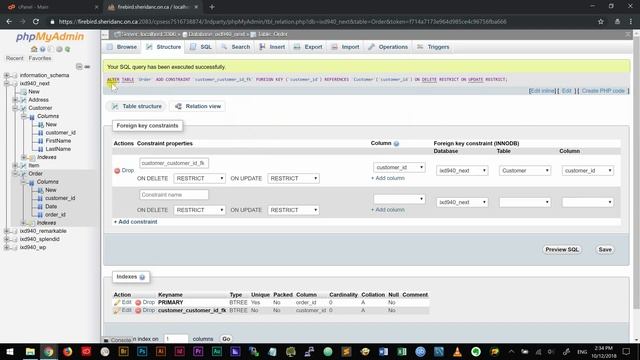Screen dimensions: 640x360
Task: Open VLC media player from taskbar
Action: tap(457, 351)
